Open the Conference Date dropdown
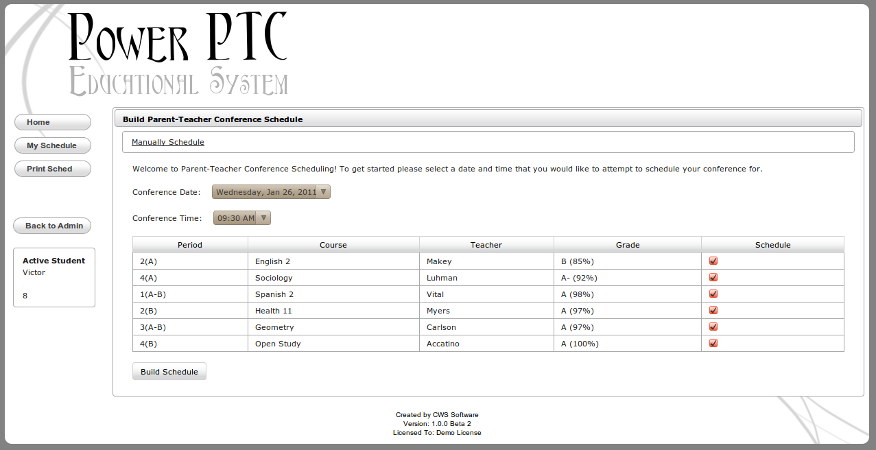 [x=271, y=192]
